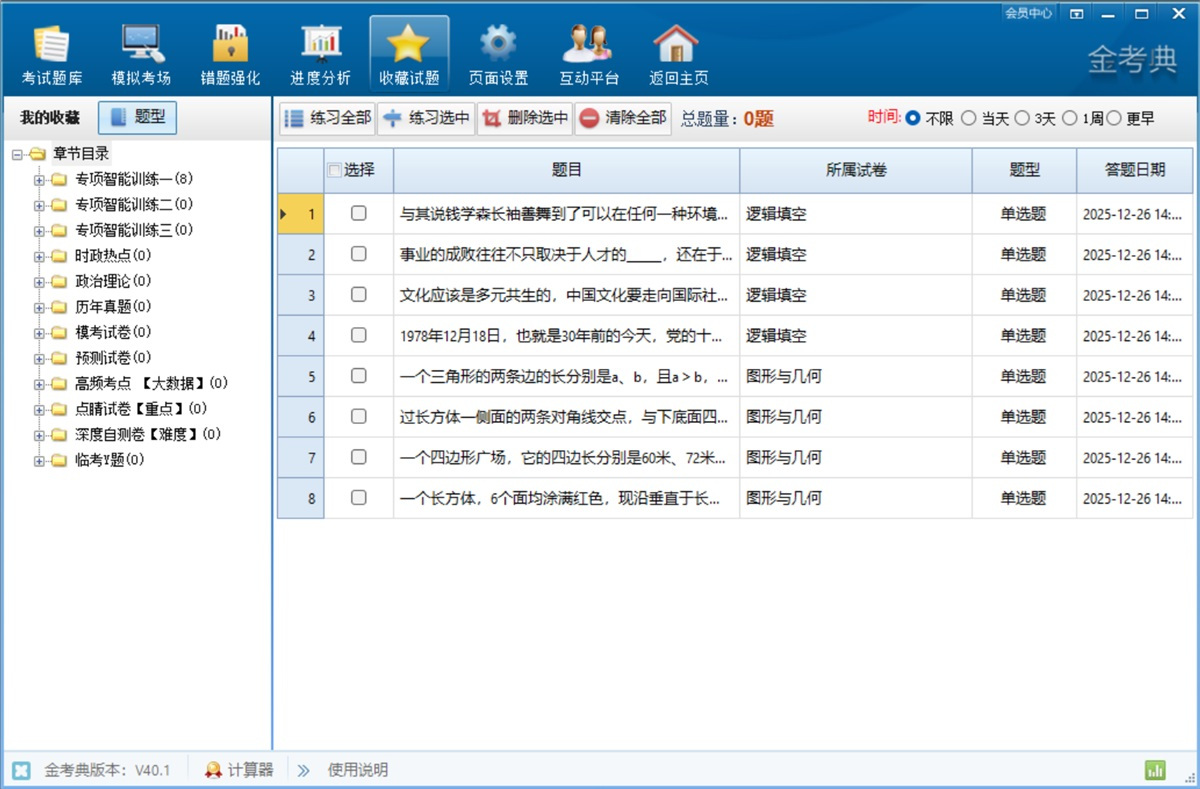Screen dimensions: 1200x789
Task: Click the 练习全部 practice all button
Action: click(328, 118)
